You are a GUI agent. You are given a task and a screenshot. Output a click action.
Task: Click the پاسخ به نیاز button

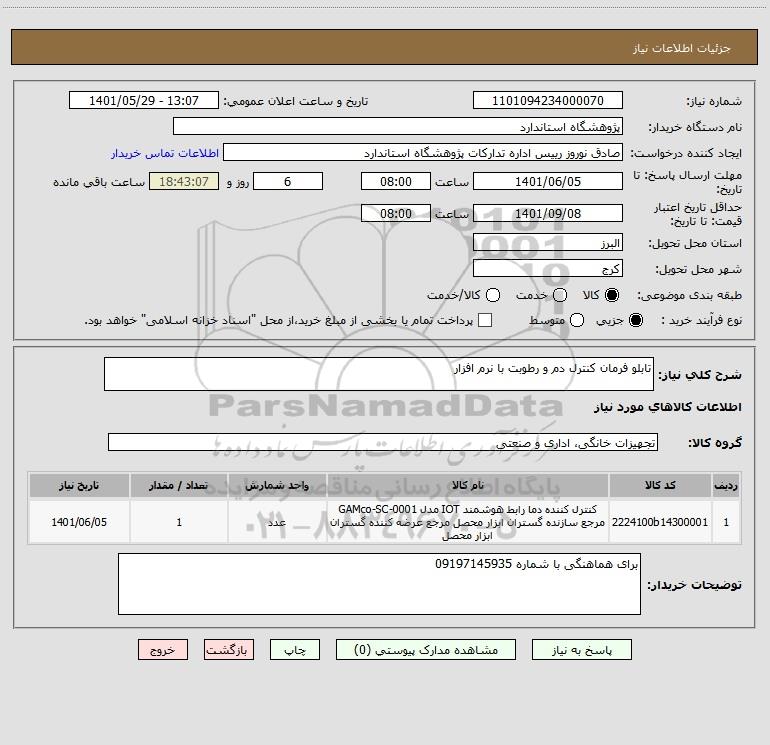click(582, 650)
